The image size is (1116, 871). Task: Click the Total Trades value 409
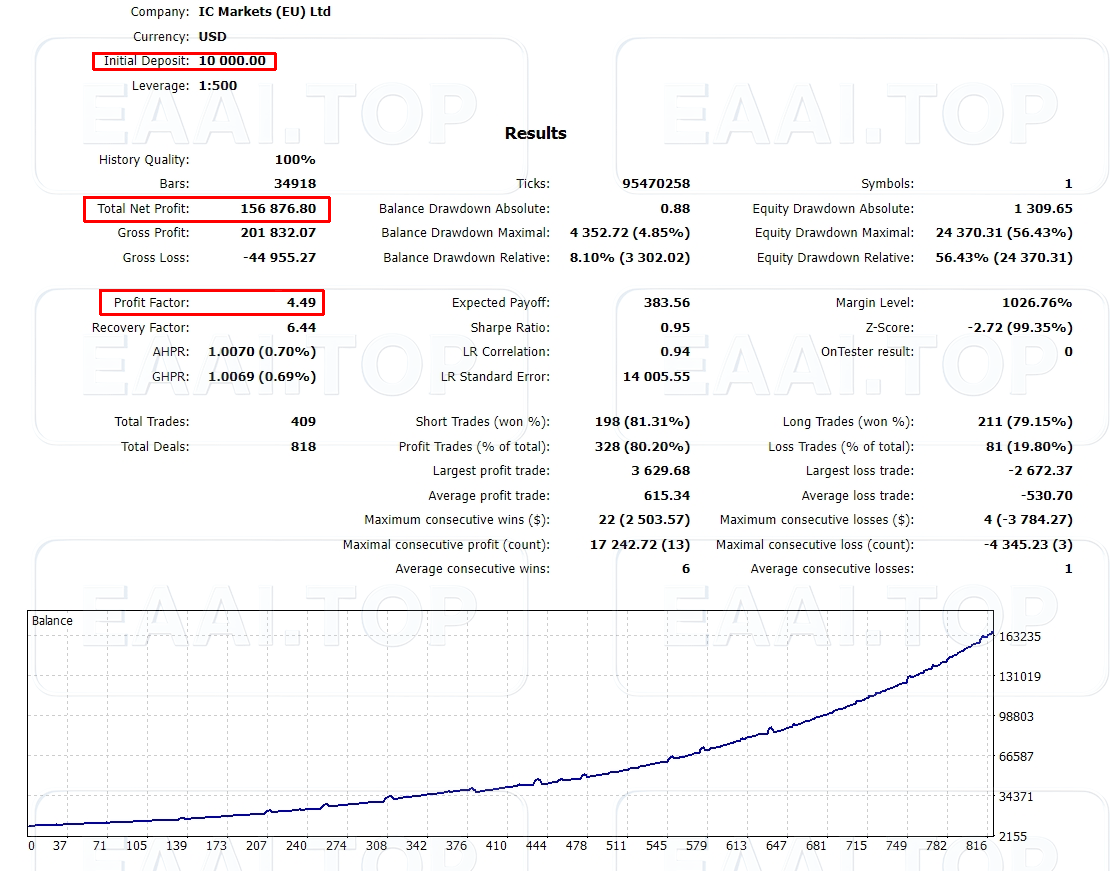303,422
